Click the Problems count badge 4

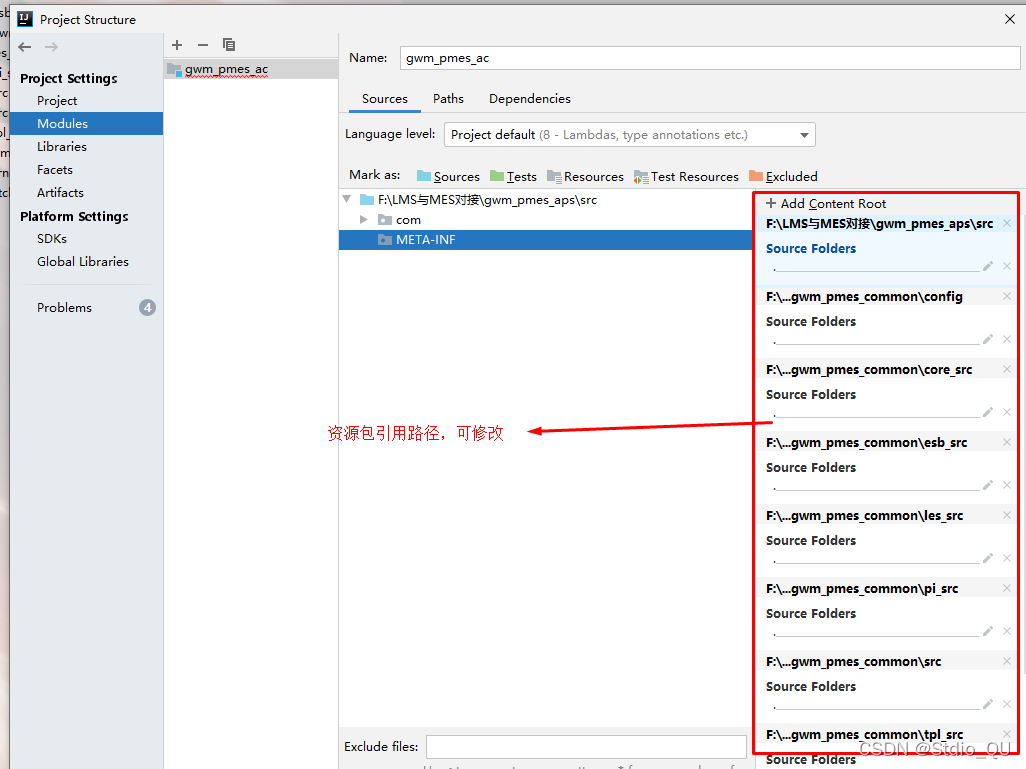147,308
